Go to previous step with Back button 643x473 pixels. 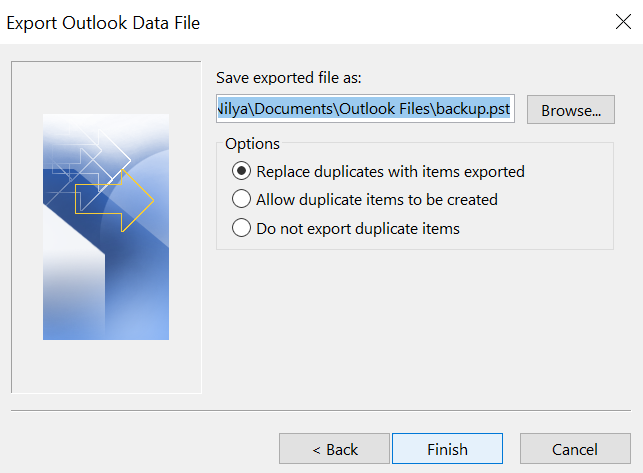(x=334, y=449)
